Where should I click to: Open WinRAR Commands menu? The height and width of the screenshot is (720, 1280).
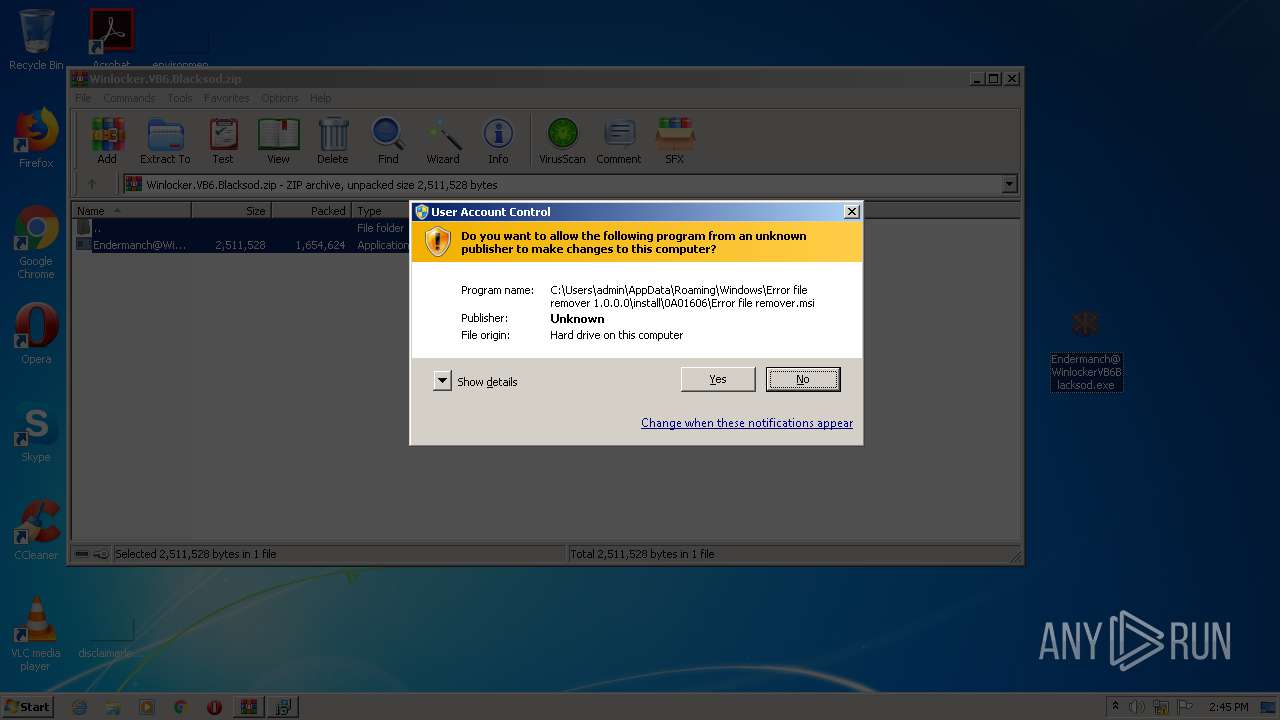[129, 98]
